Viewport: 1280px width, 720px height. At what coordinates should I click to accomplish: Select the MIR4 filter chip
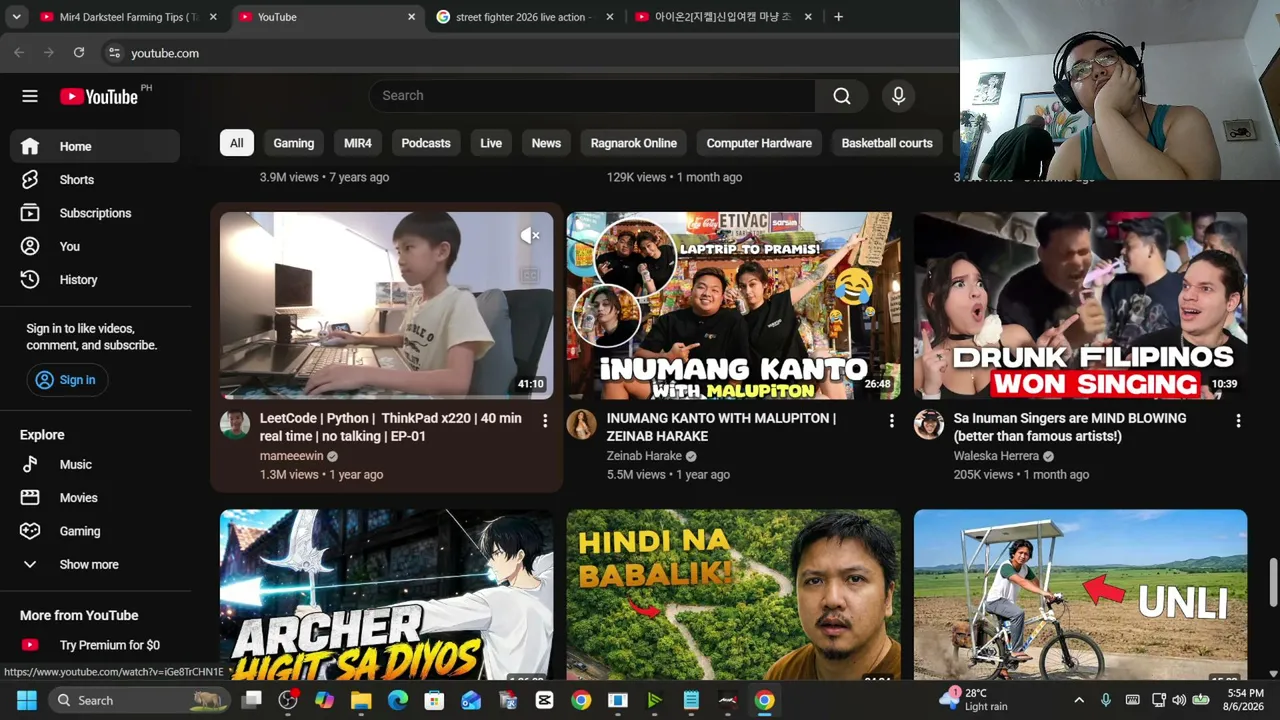[358, 143]
